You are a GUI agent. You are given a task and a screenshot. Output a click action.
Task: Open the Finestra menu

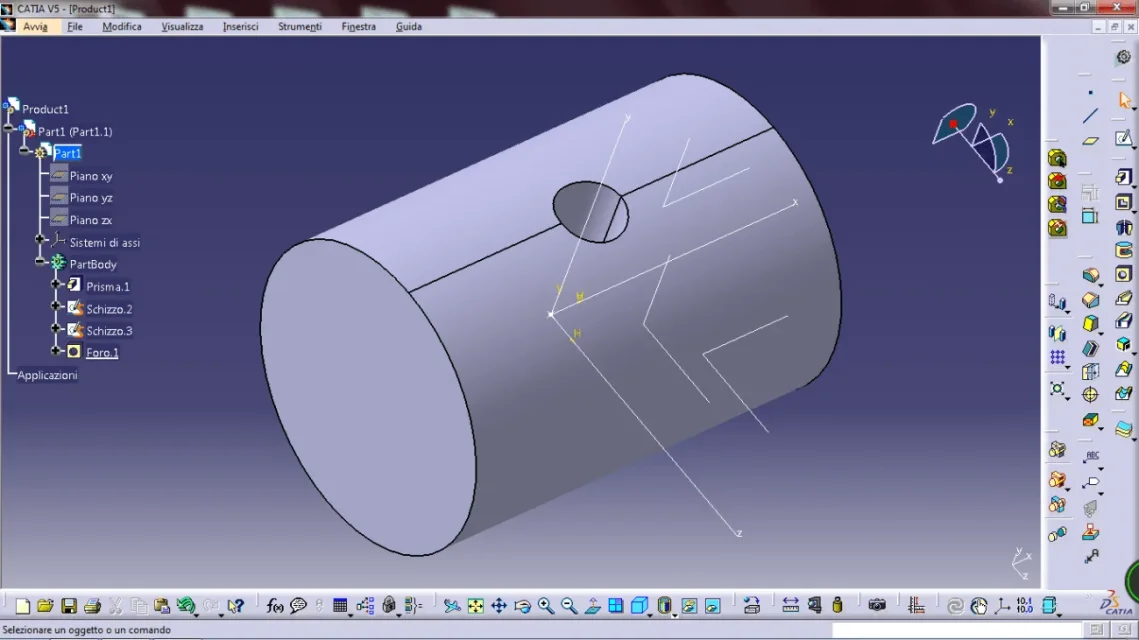[x=359, y=26]
